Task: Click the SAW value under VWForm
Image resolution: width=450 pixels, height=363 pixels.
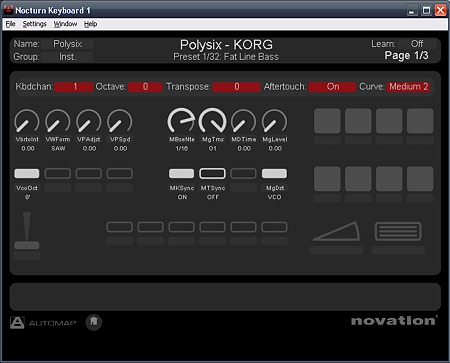Action: pyautogui.click(x=58, y=149)
